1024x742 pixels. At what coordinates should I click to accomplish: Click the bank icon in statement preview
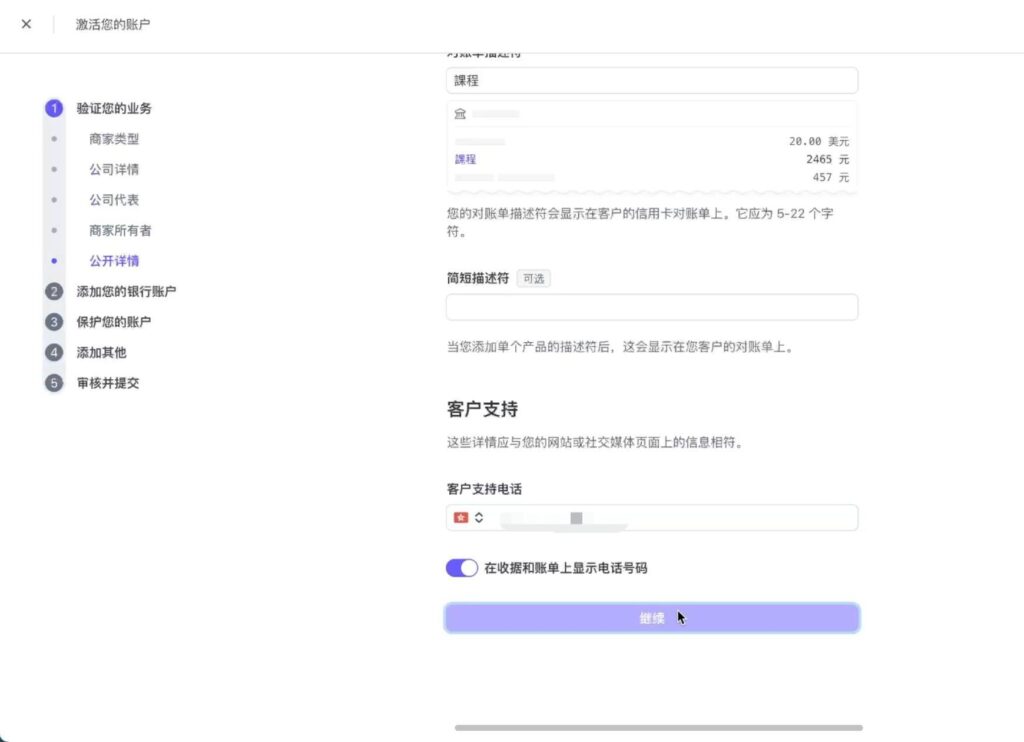point(460,114)
